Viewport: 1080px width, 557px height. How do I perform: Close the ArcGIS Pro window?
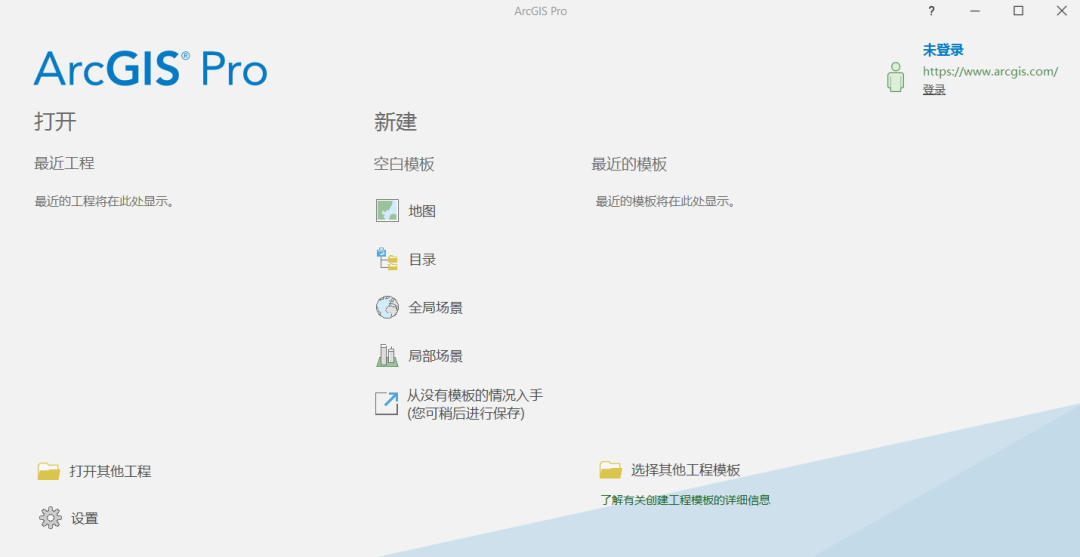tap(1061, 11)
